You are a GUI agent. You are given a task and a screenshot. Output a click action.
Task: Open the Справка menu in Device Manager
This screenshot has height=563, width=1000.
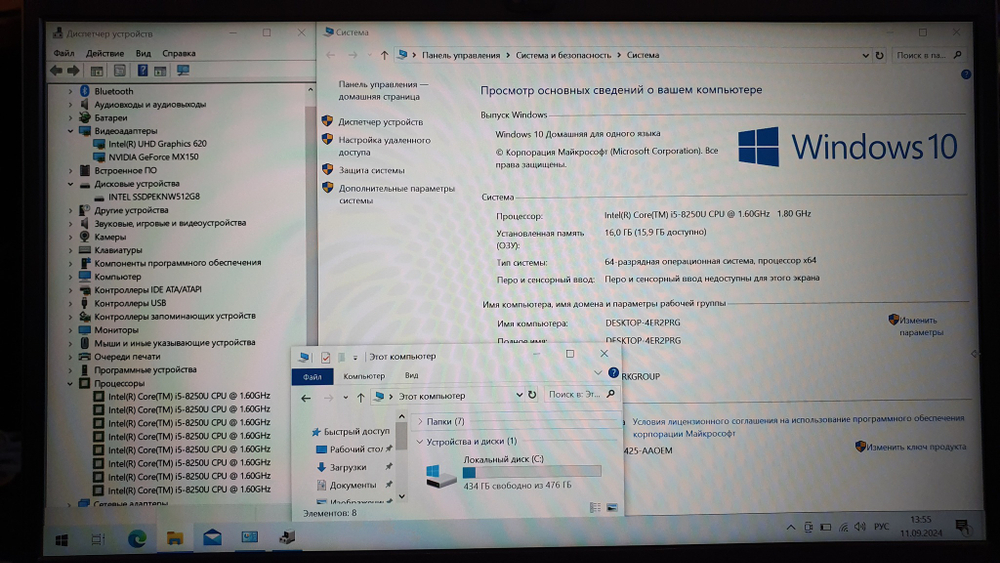coord(179,53)
